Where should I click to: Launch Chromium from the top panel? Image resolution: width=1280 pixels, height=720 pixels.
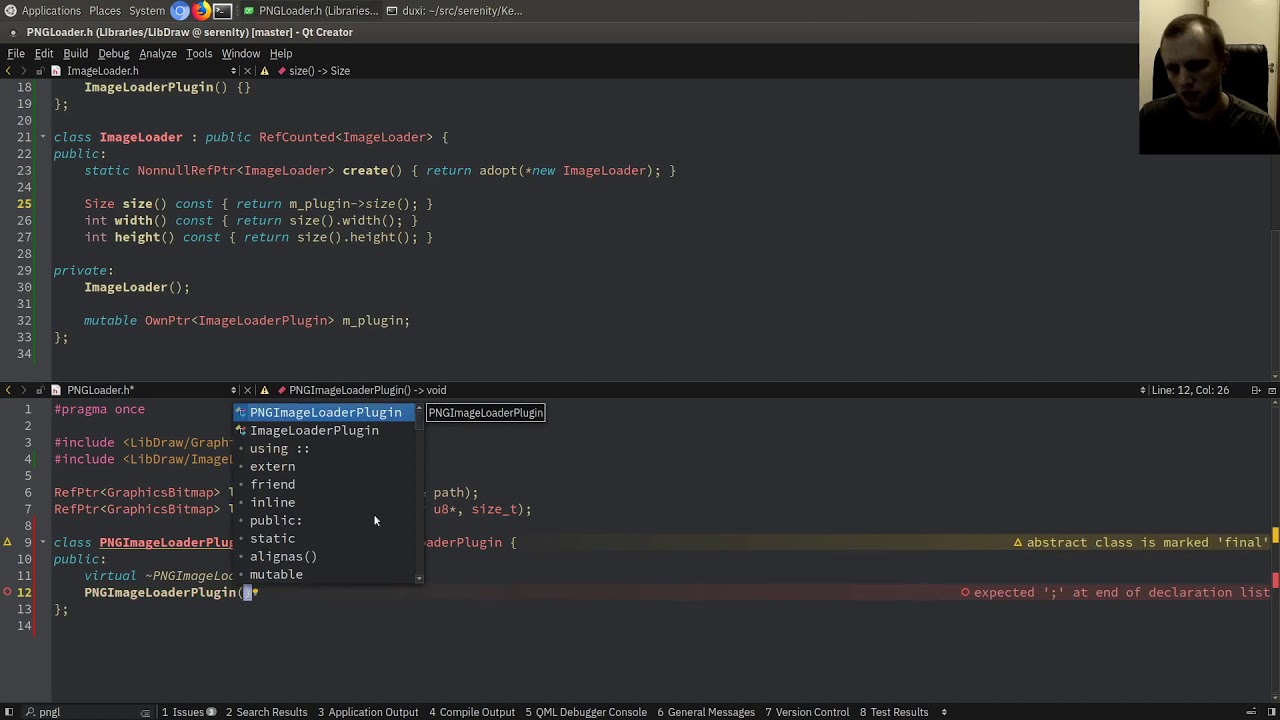pos(180,11)
